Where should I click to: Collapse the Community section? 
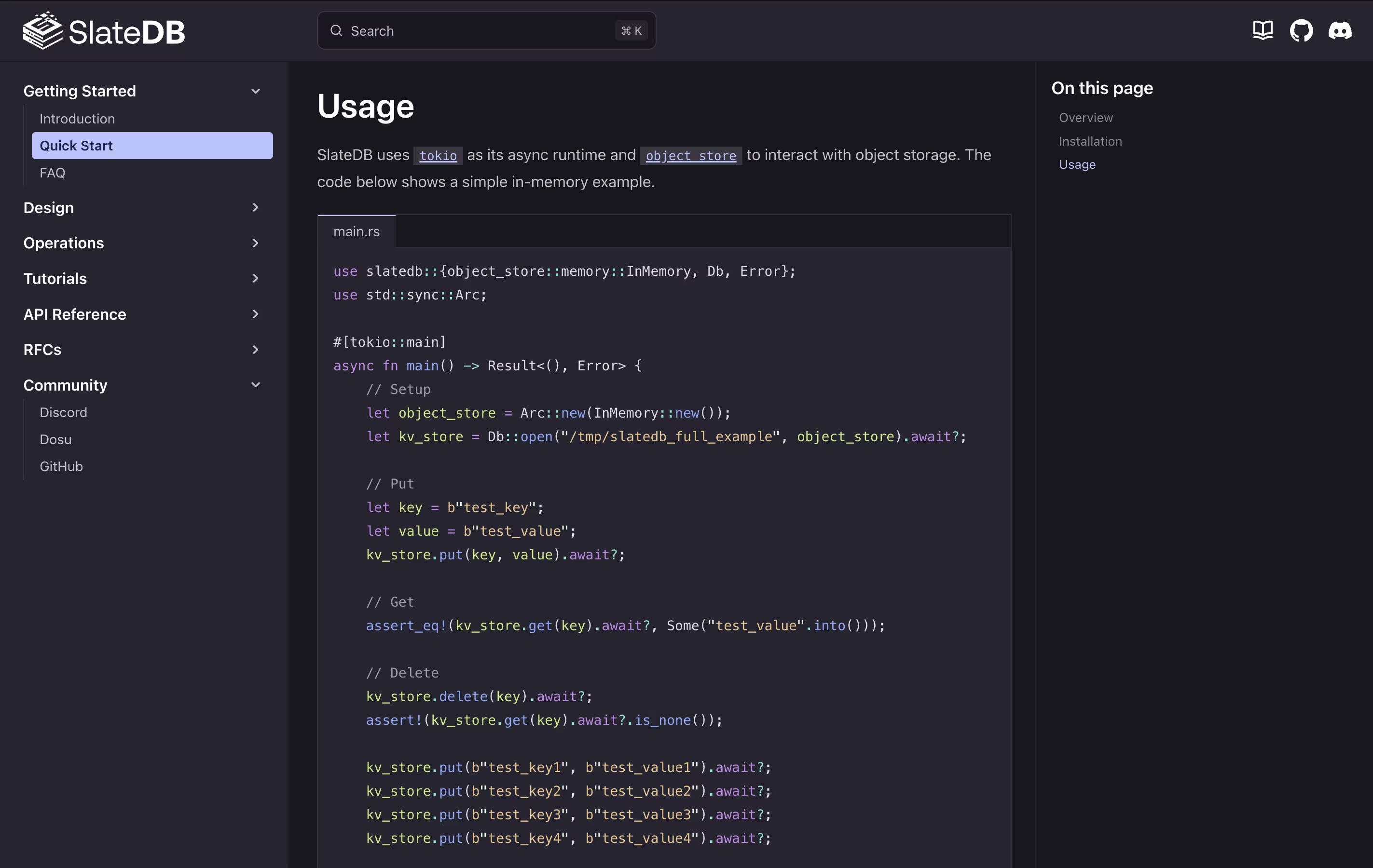pyautogui.click(x=255, y=385)
